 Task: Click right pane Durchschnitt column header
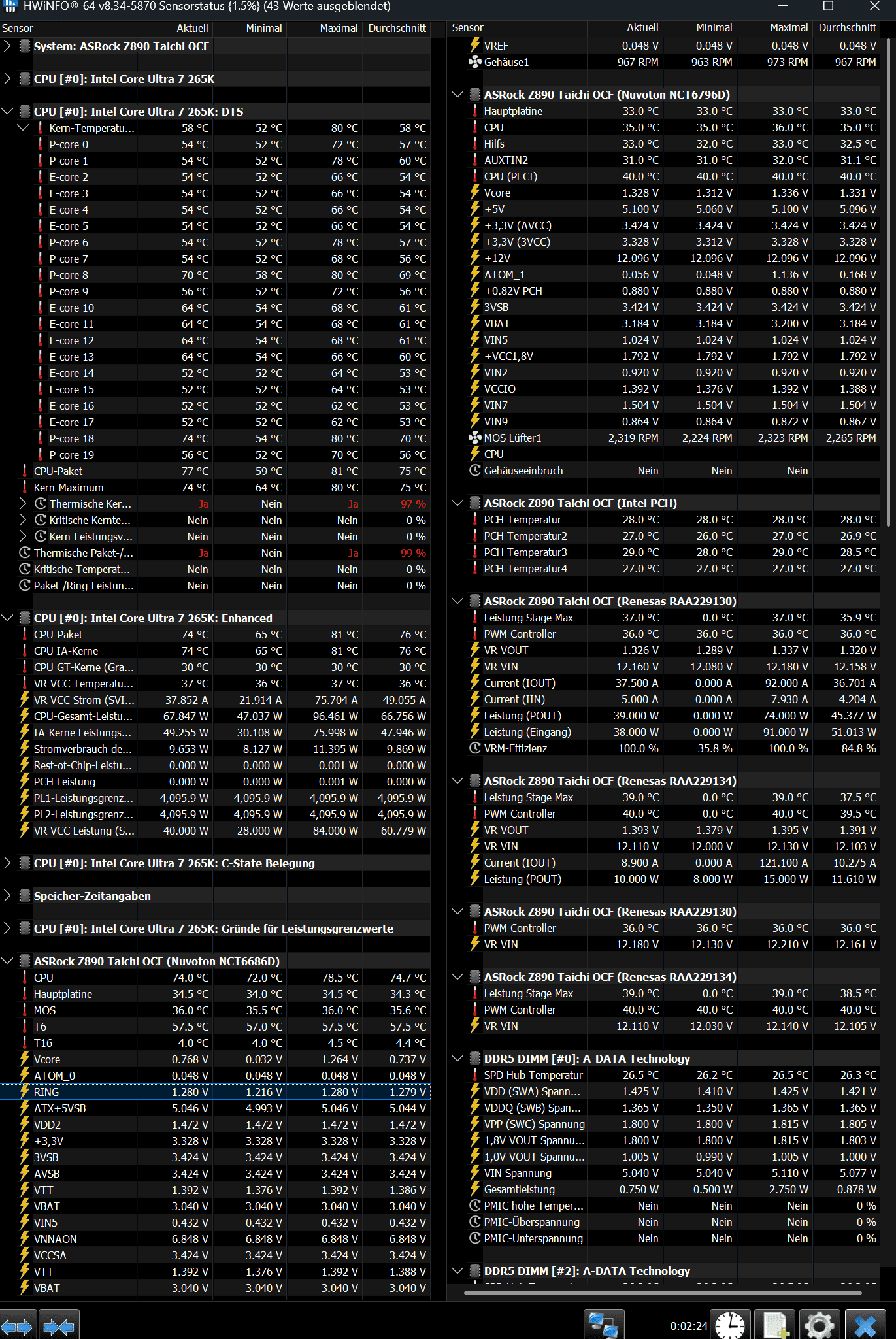click(x=846, y=27)
